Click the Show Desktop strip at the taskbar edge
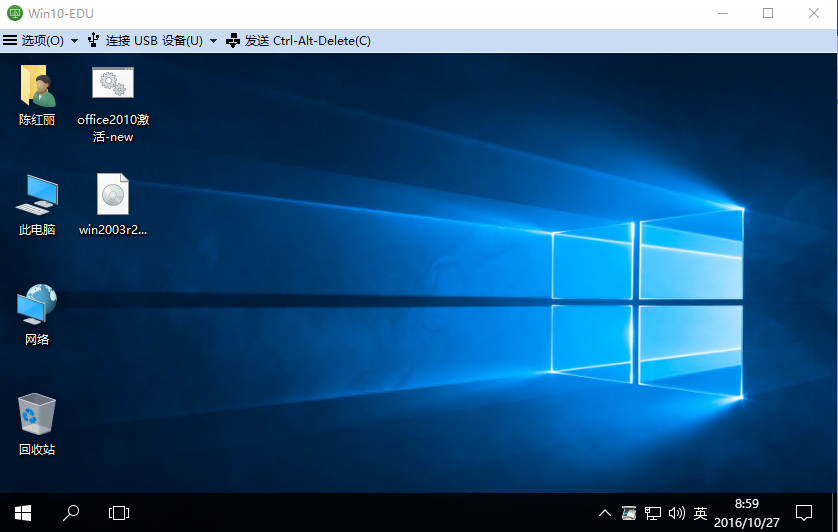This screenshot has width=838, height=532. click(834, 513)
